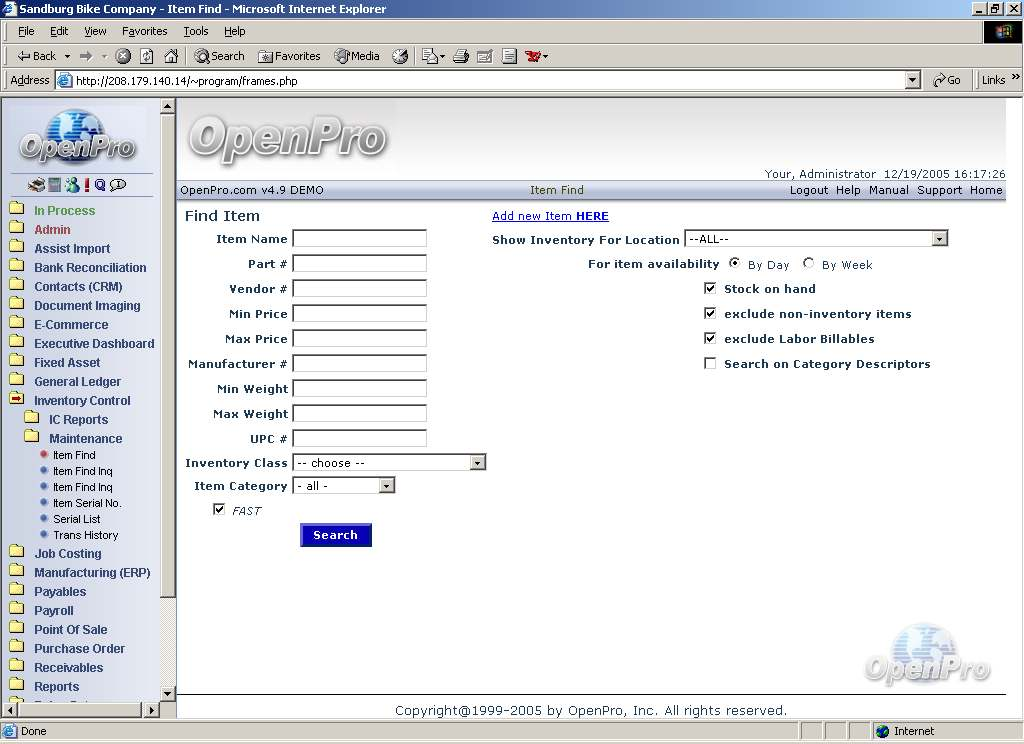Open the Tools menu

[x=196, y=31]
